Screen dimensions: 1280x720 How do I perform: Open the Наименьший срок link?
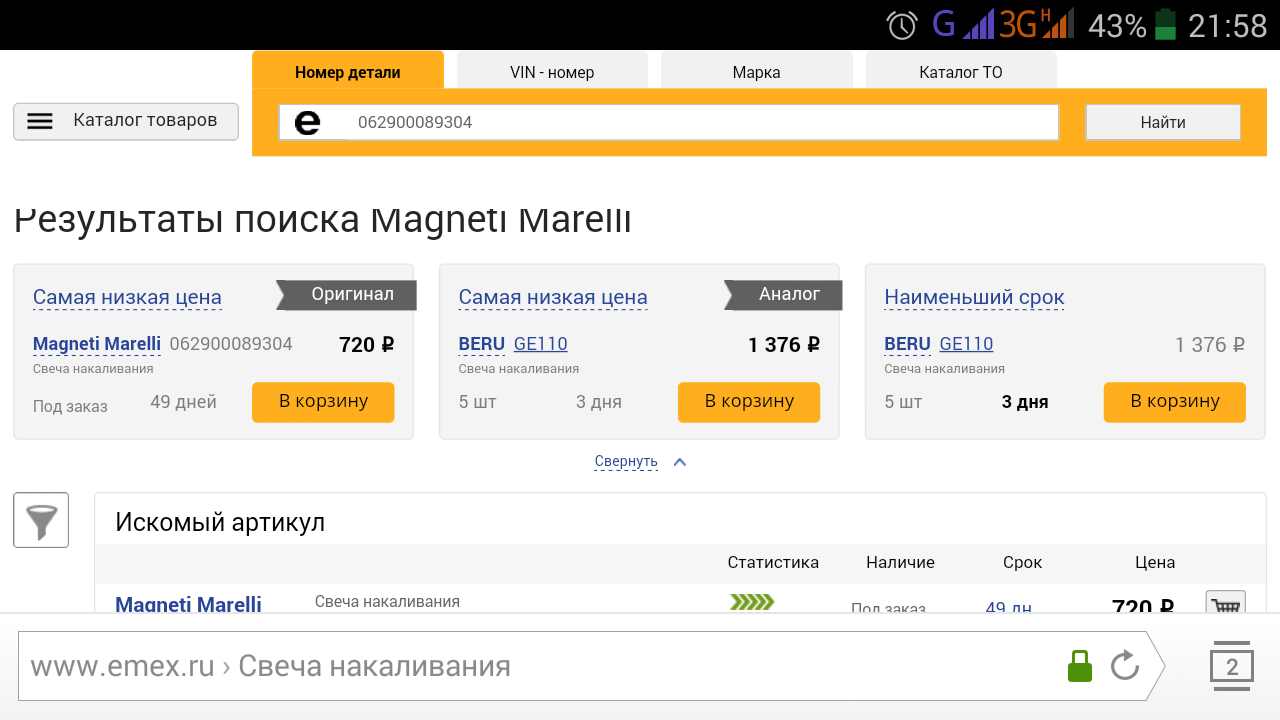click(974, 297)
